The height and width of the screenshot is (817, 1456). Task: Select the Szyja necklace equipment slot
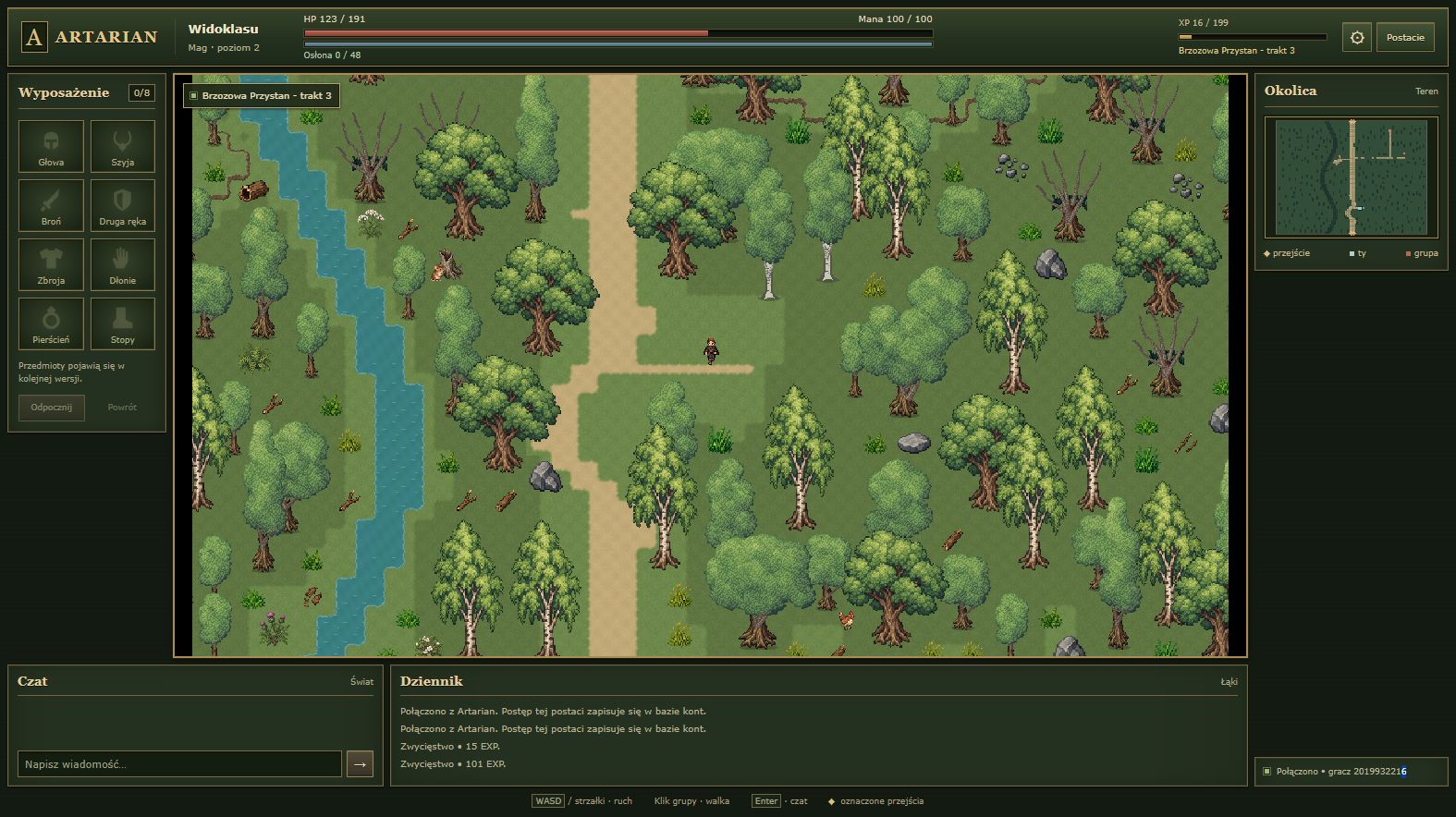123,146
